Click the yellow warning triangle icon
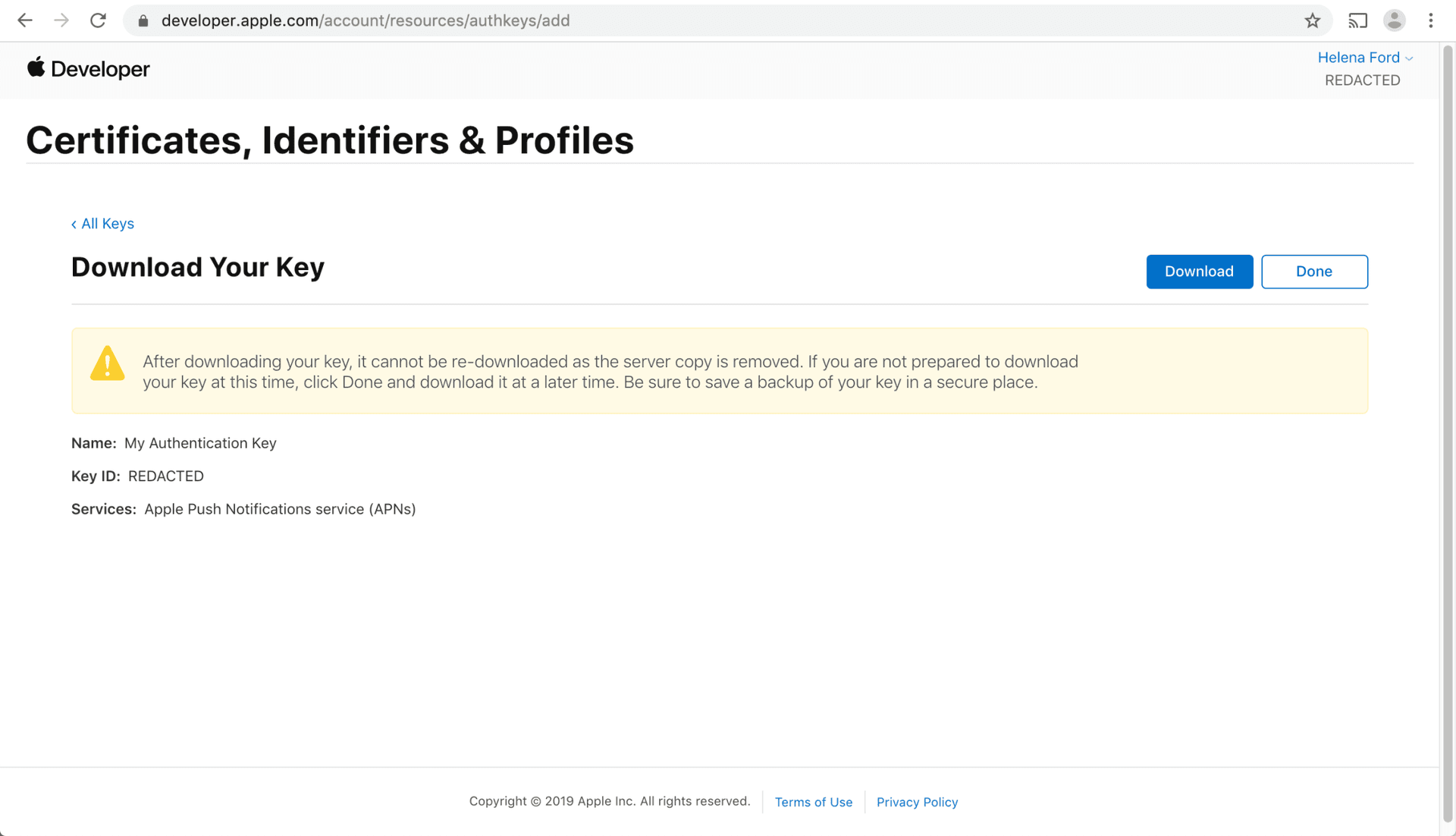Screen dimensions: 1456x836 (107, 363)
